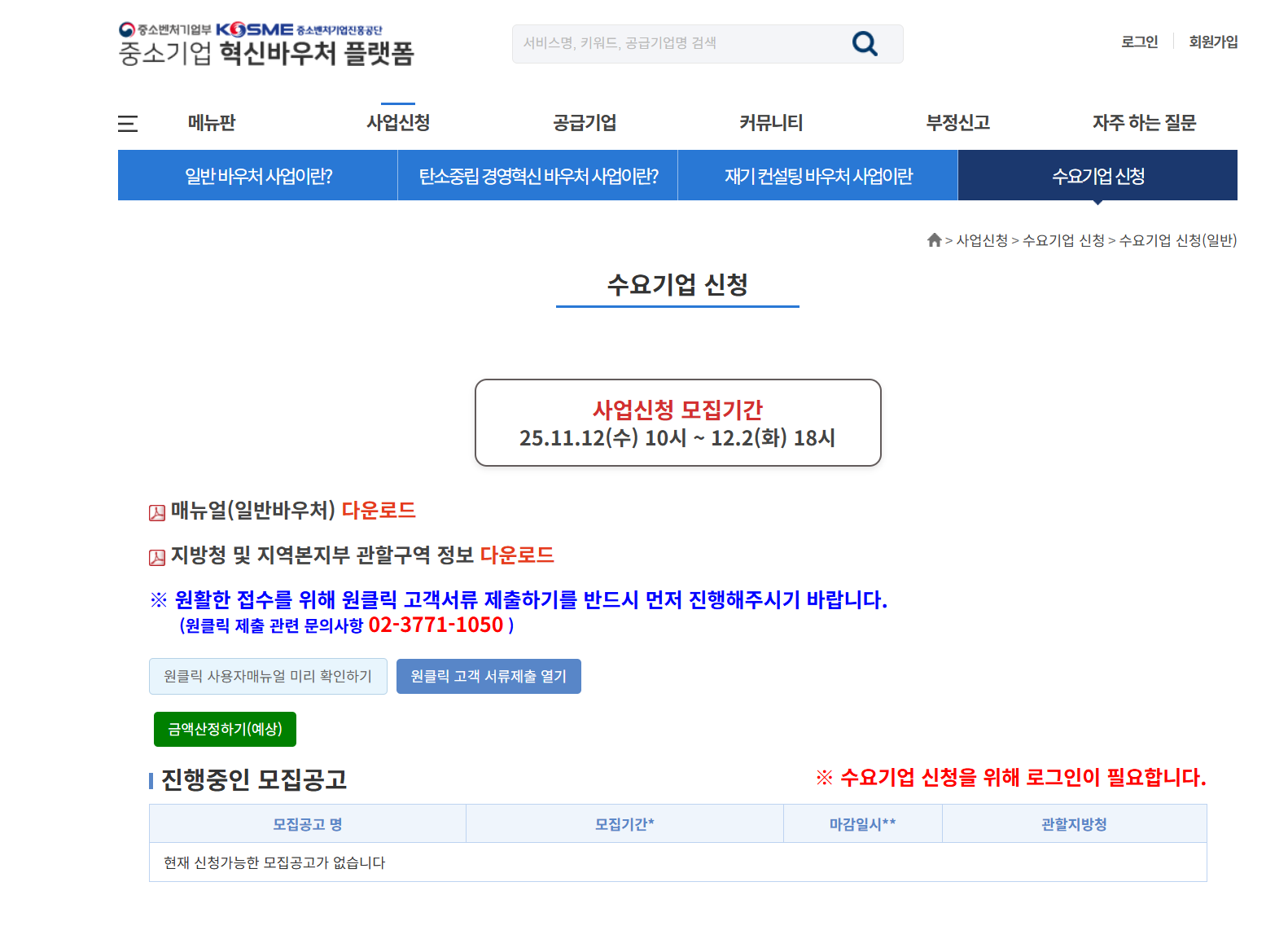Click the PDF icon beside 지방청 관할구역 정보
Image resolution: width=1288 pixels, height=939 pixels.
(x=157, y=557)
